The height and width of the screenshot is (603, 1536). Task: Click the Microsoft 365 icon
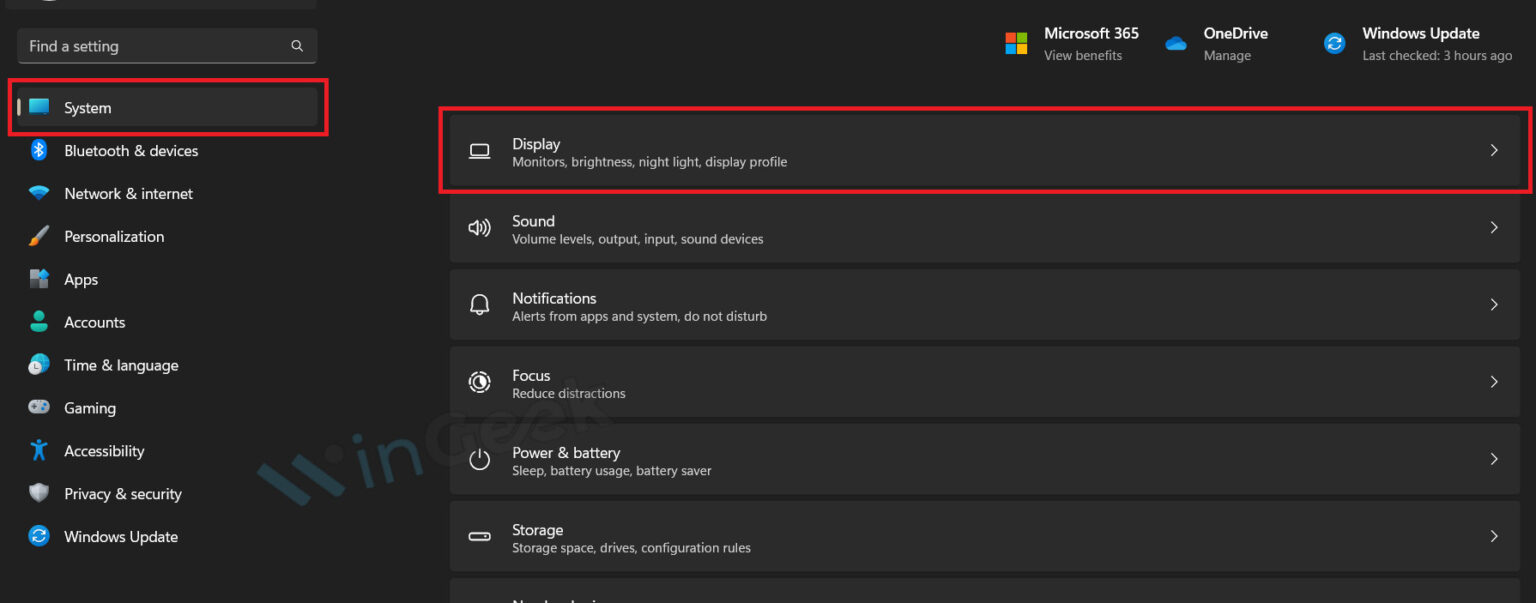pos(1015,43)
